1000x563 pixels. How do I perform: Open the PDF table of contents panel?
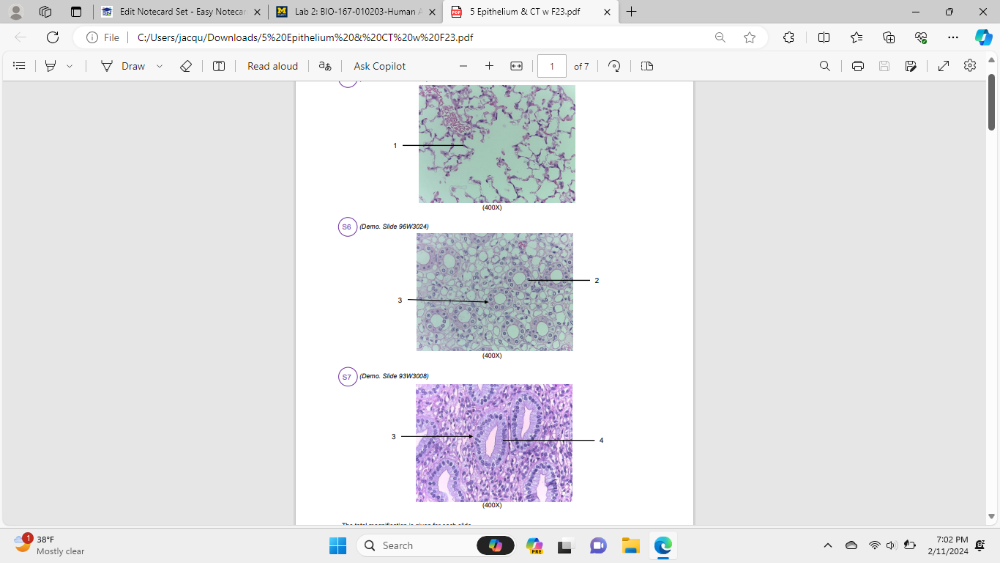tap(19, 66)
